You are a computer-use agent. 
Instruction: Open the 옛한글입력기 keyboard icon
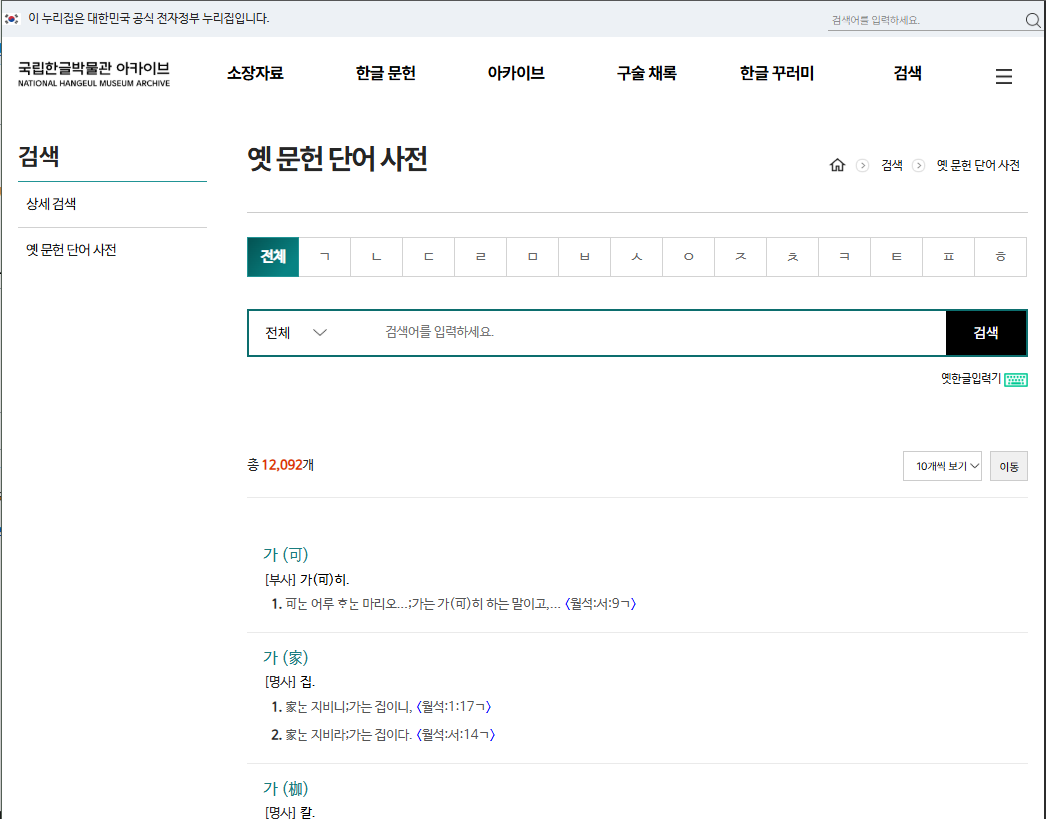click(x=1015, y=379)
